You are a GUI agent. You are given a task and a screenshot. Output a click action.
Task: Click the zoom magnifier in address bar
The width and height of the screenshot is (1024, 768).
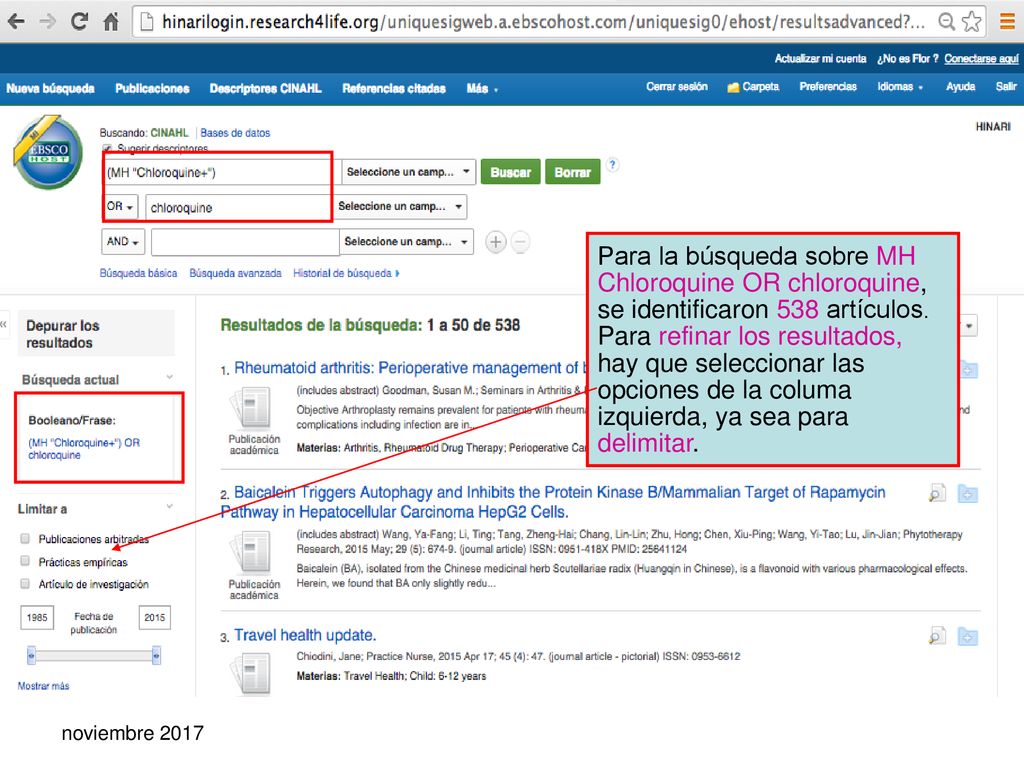(x=946, y=22)
